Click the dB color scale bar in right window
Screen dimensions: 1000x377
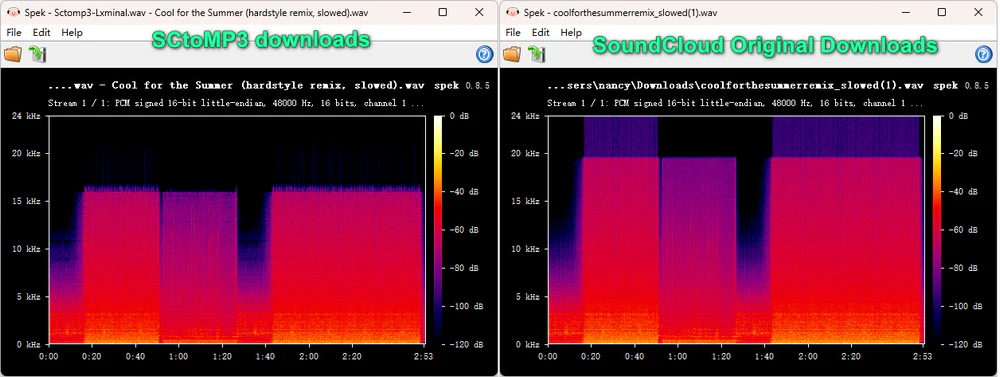[938, 230]
